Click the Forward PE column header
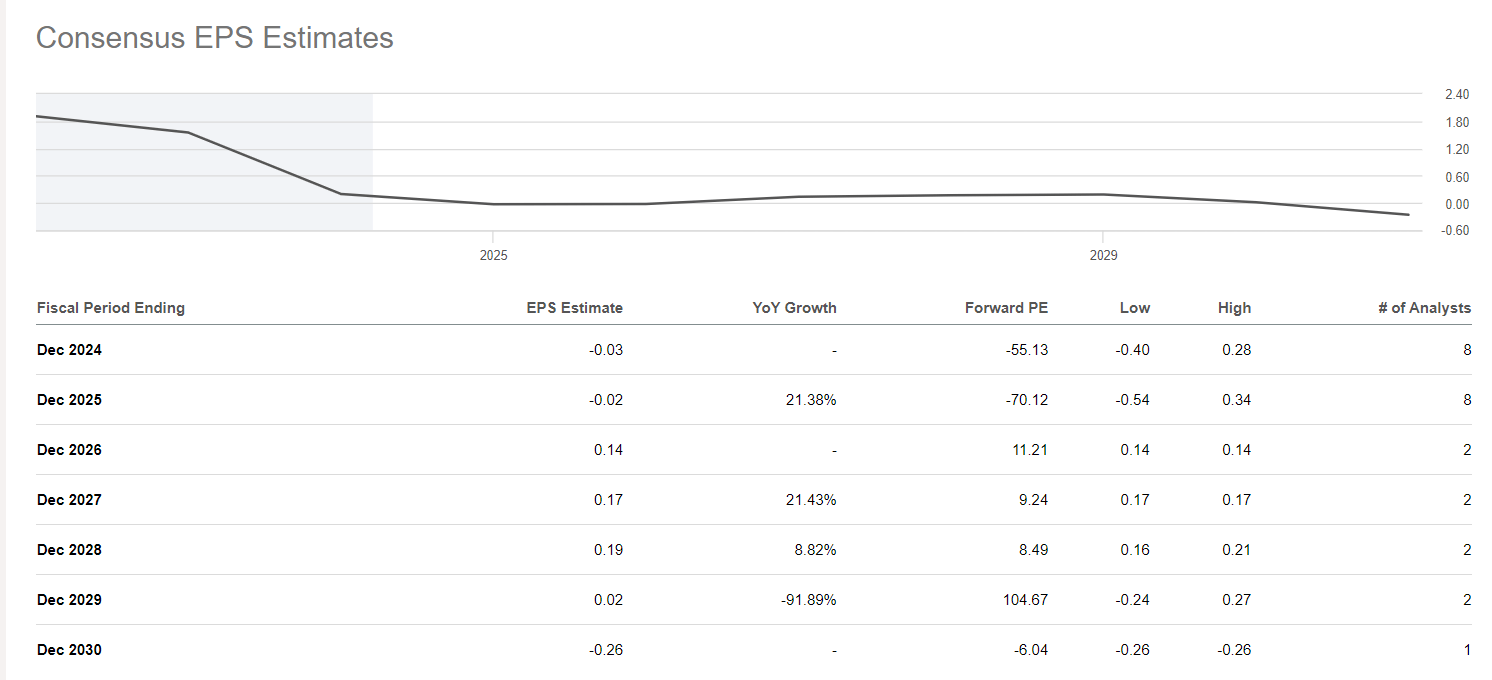 coord(1006,308)
